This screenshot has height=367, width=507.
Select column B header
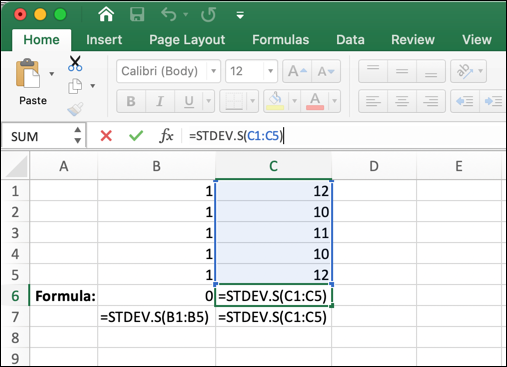pos(156,166)
